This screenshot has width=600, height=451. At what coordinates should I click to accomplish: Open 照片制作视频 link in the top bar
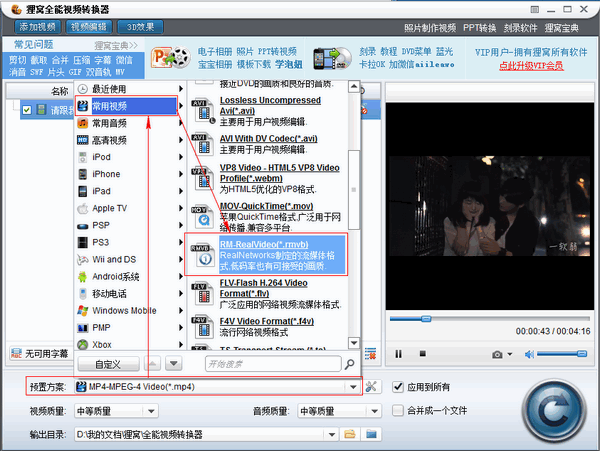click(x=430, y=28)
